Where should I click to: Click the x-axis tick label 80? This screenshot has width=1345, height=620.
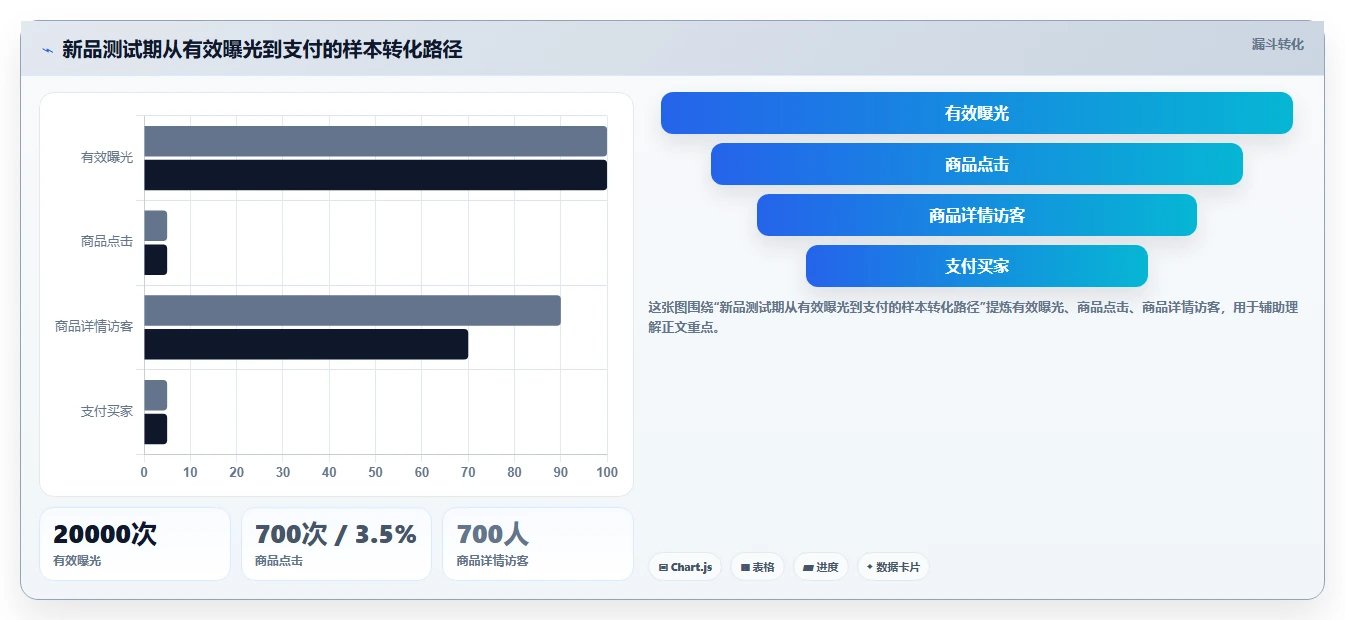point(514,472)
